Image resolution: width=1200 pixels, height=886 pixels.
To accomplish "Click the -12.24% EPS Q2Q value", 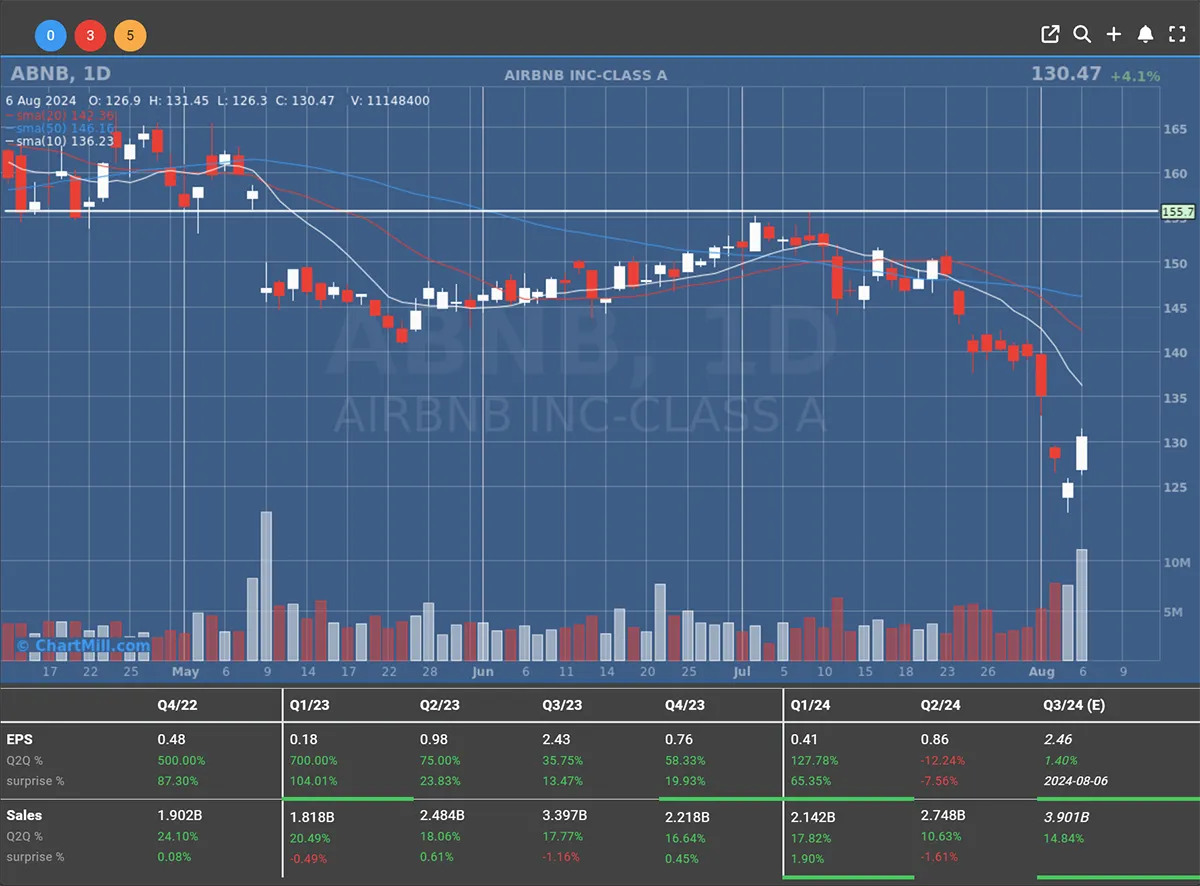I will pyautogui.click(x=943, y=761).
